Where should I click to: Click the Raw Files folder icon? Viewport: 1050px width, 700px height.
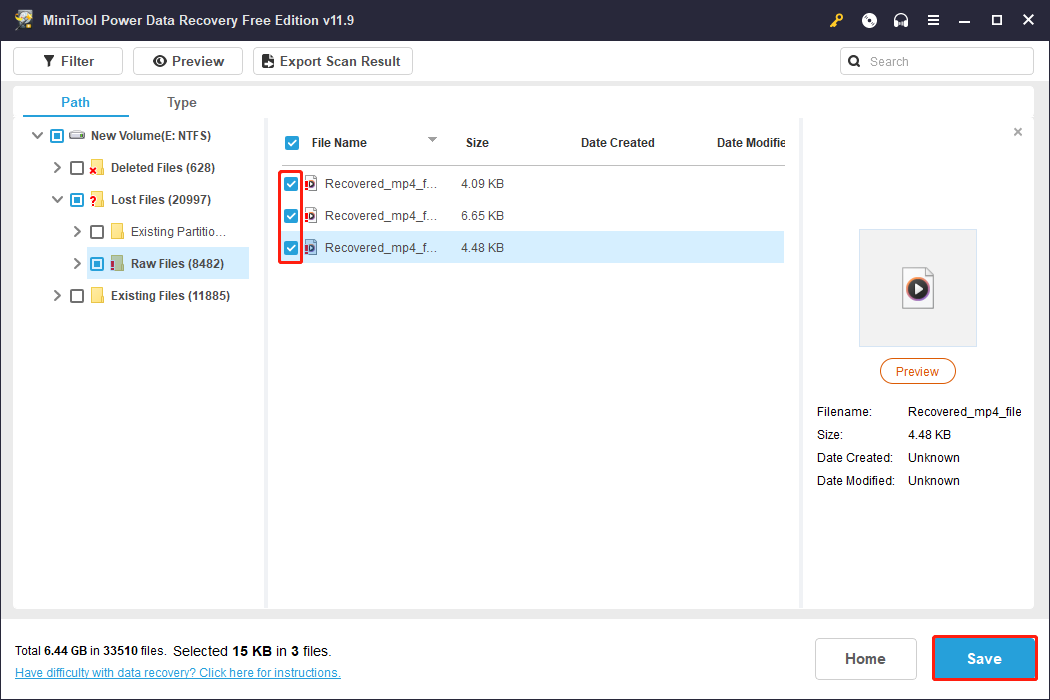[117, 264]
